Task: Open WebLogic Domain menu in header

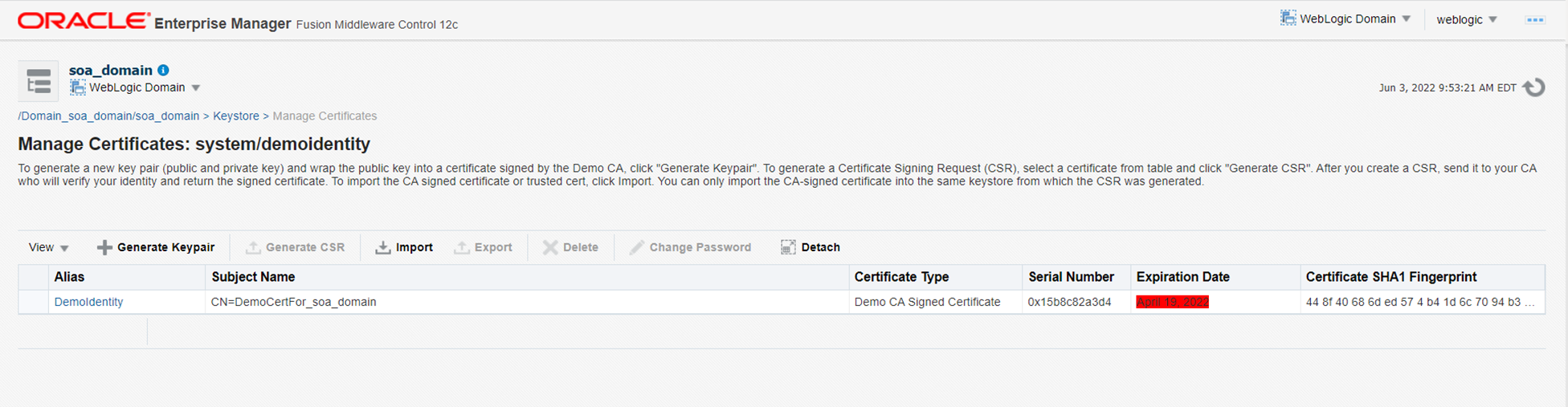Action: (1345, 18)
